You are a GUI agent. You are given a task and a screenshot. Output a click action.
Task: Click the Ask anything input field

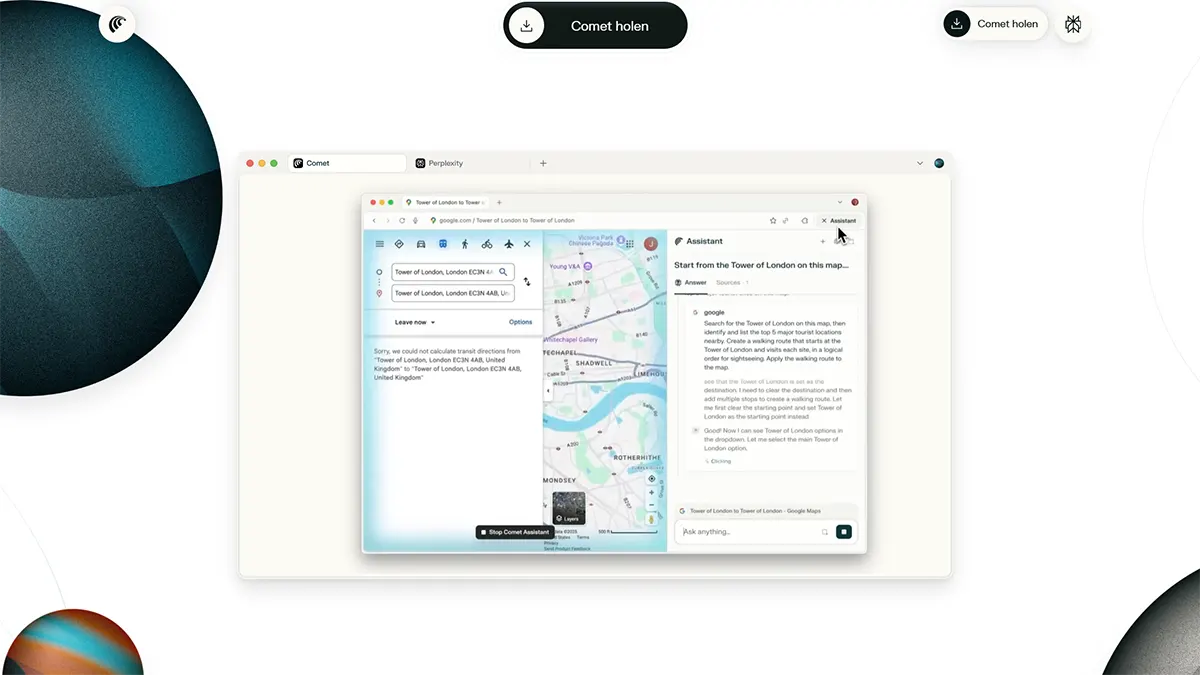[750, 532]
